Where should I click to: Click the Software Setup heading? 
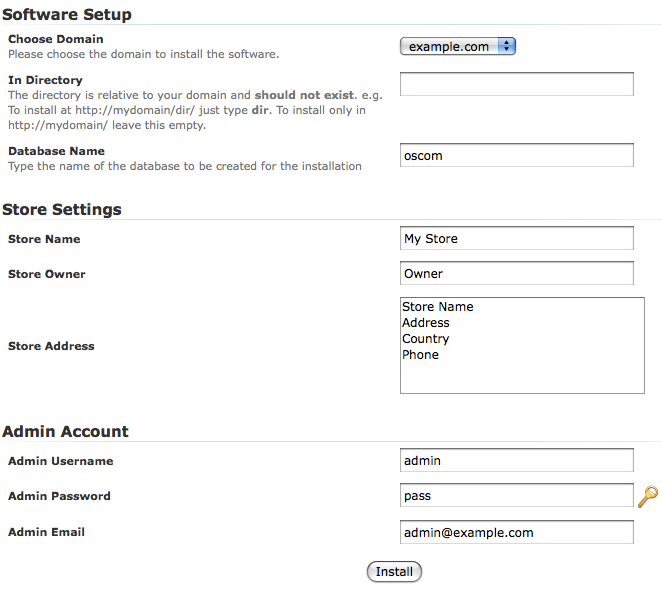click(x=67, y=14)
